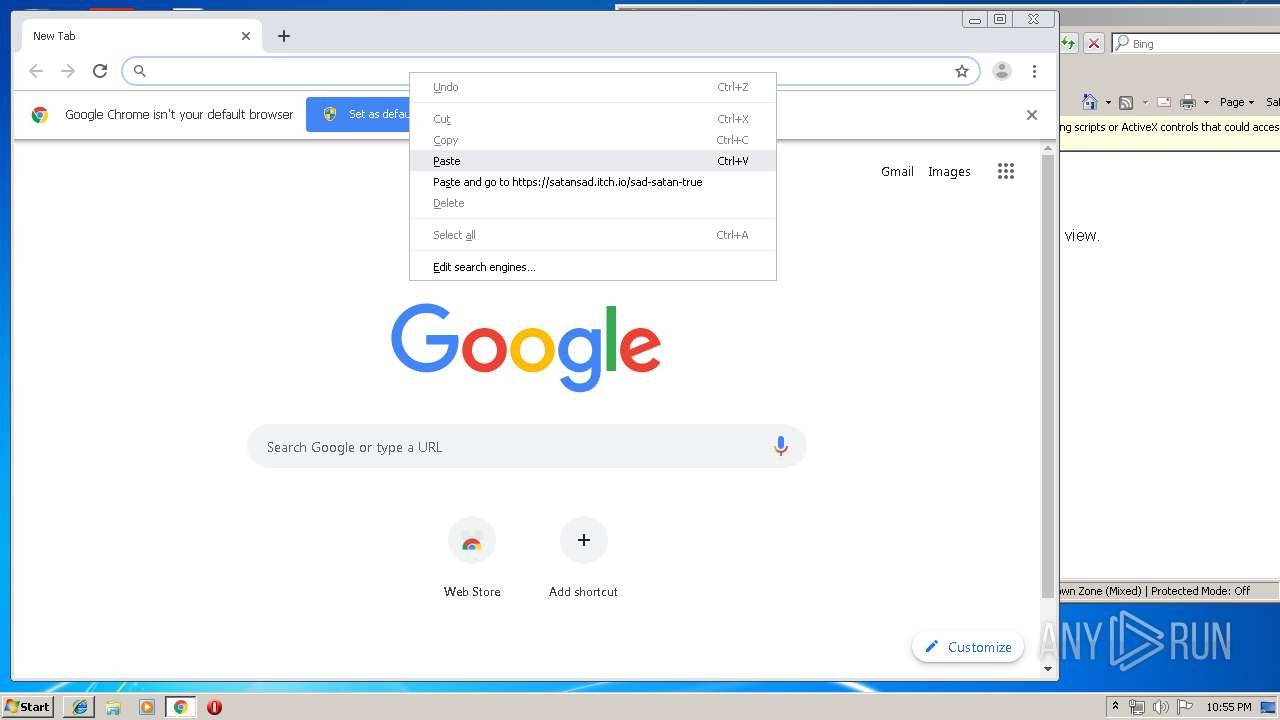Viewport: 1280px width, 720px height.
Task: Click the Cut entry in the context menu
Action: tap(593, 119)
